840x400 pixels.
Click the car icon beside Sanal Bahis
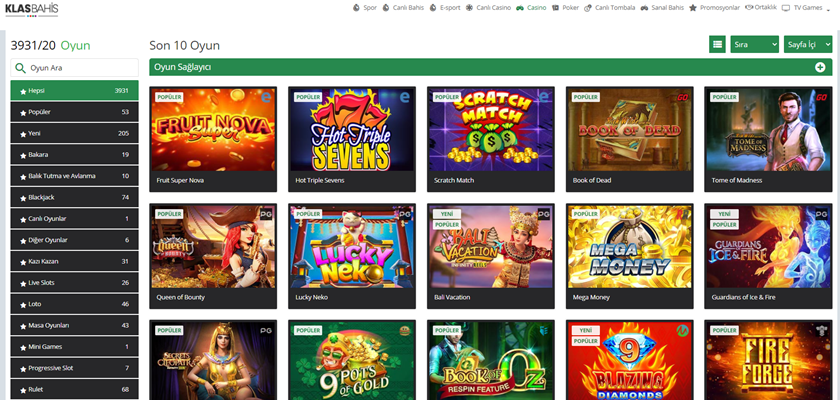[x=644, y=8]
